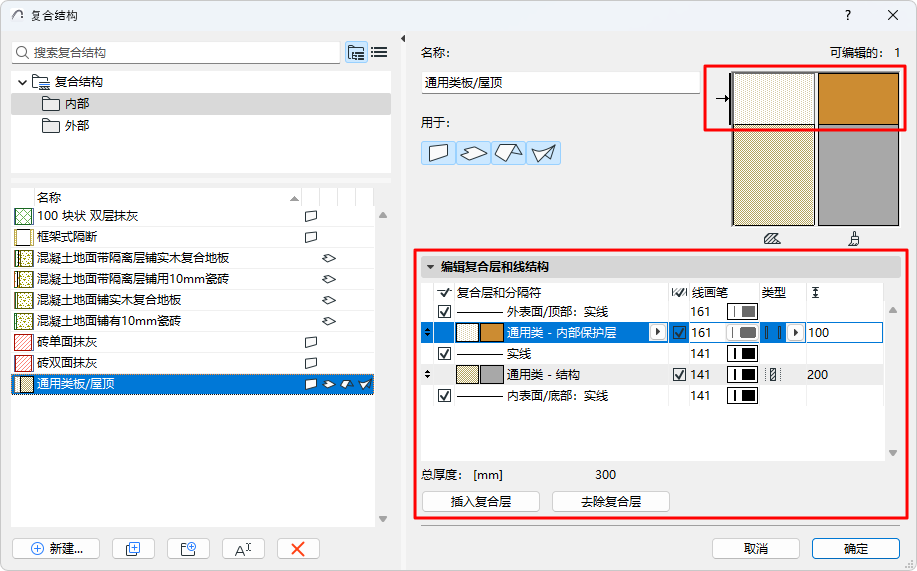Select 通用类板/屋顶 in list
917x571 pixels.
[193, 384]
